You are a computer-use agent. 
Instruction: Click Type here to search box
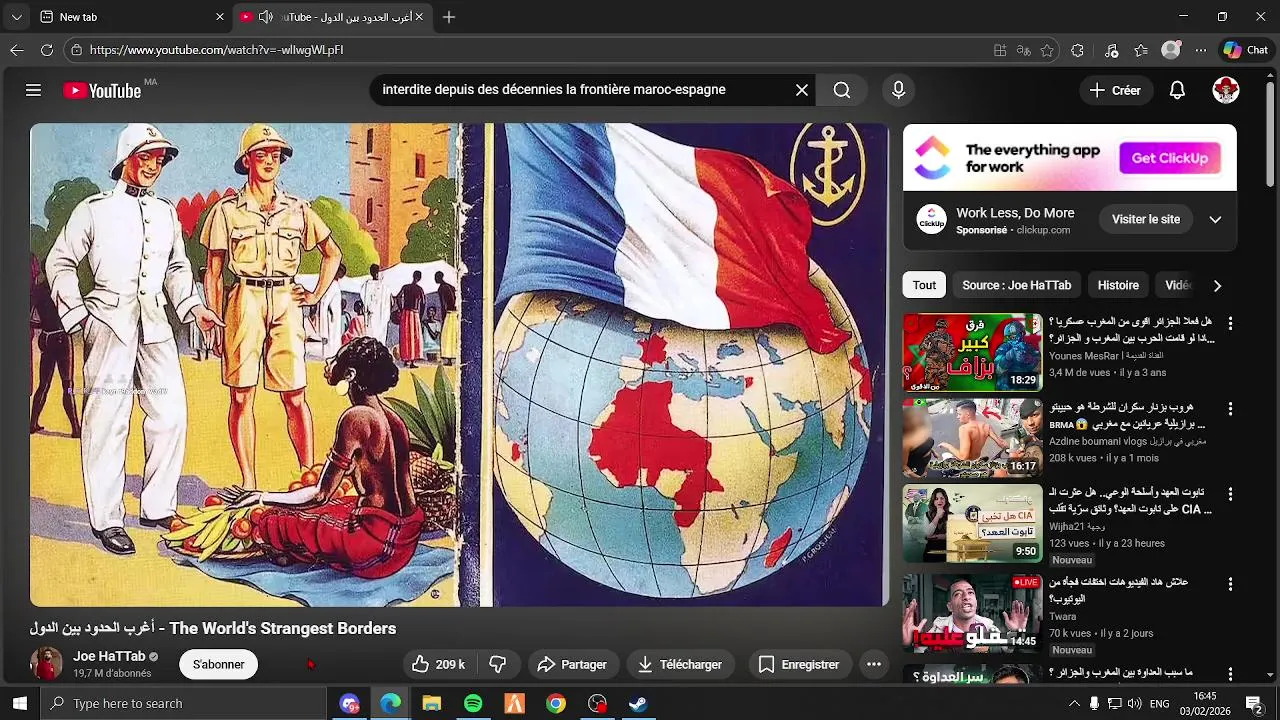pyautogui.click(x=184, y=704)
